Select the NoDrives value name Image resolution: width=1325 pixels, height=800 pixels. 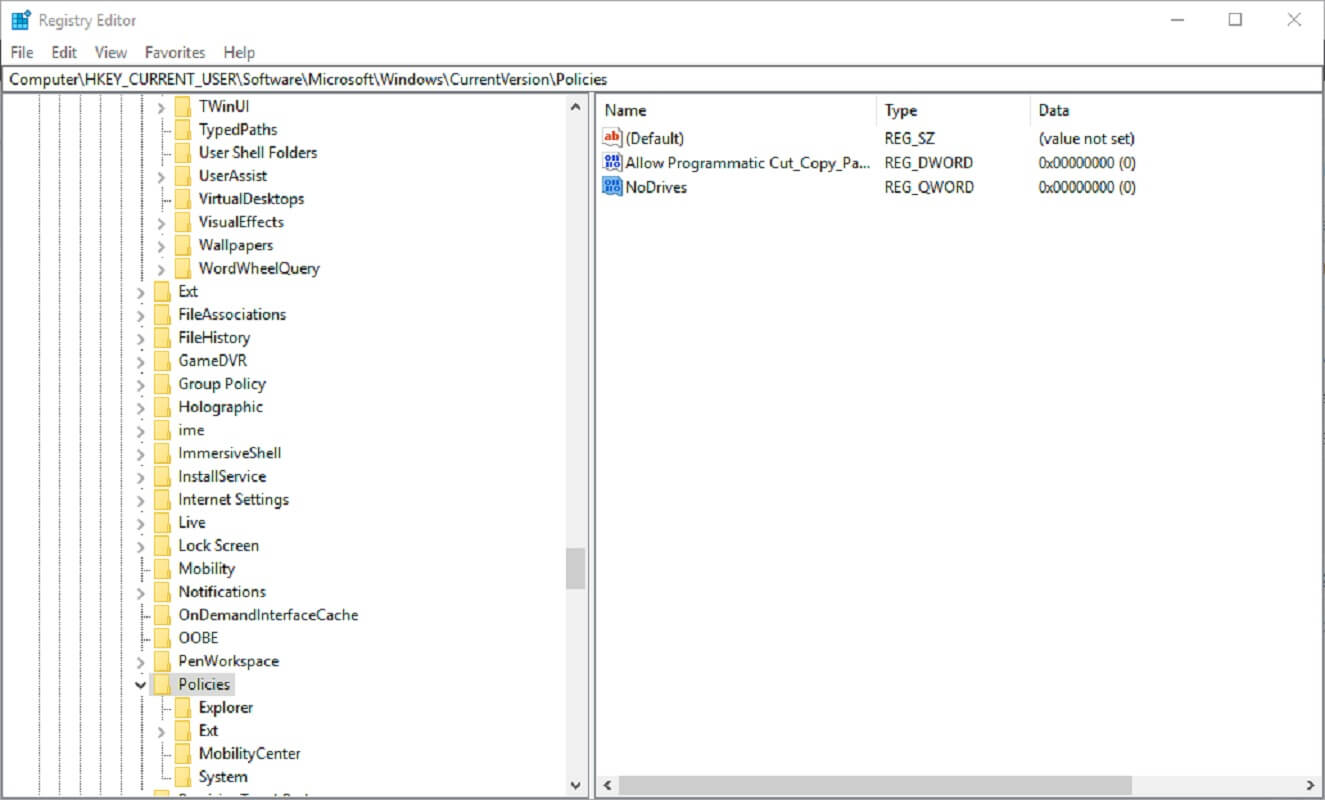point(656,187)
